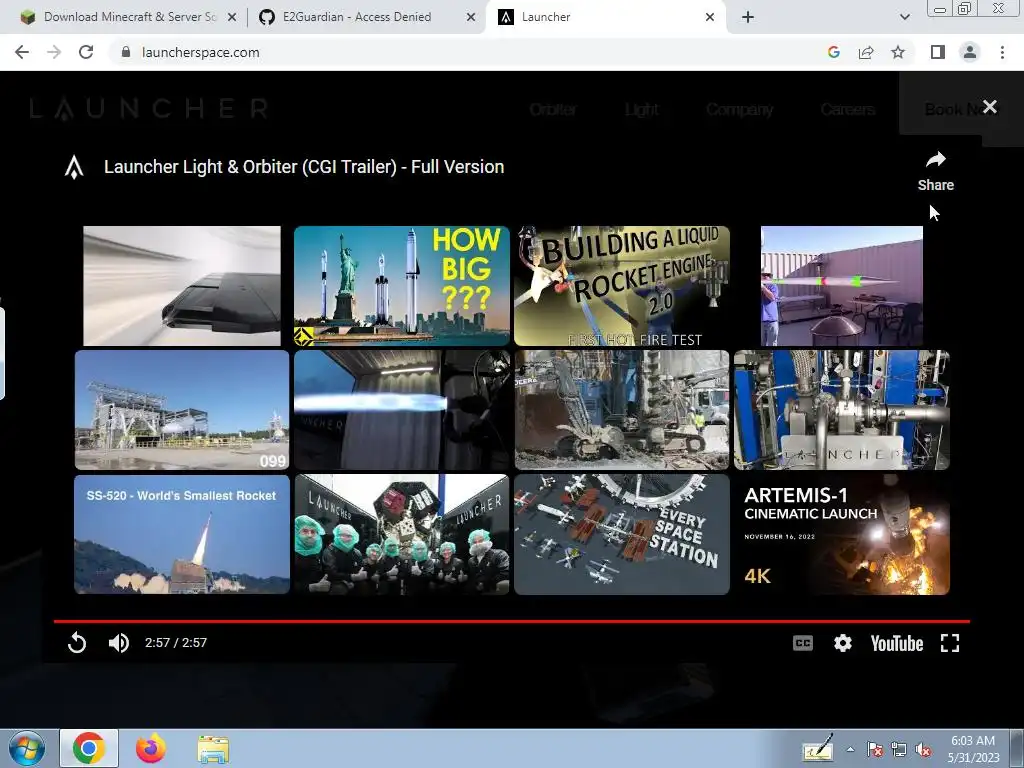Open the tablet input pen icon
The image size is (1024, 768).
(x=818, y=748)
